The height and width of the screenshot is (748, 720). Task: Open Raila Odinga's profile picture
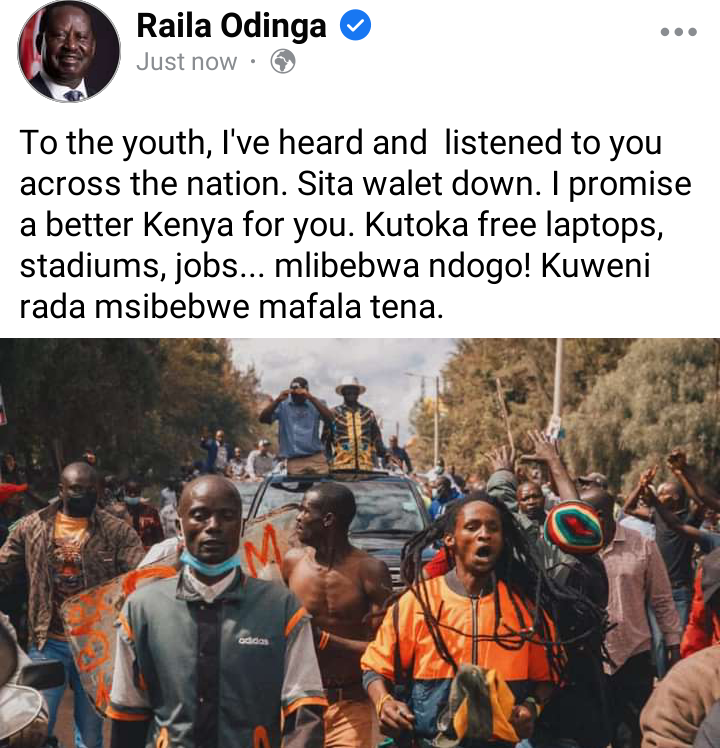click(69, 51)
